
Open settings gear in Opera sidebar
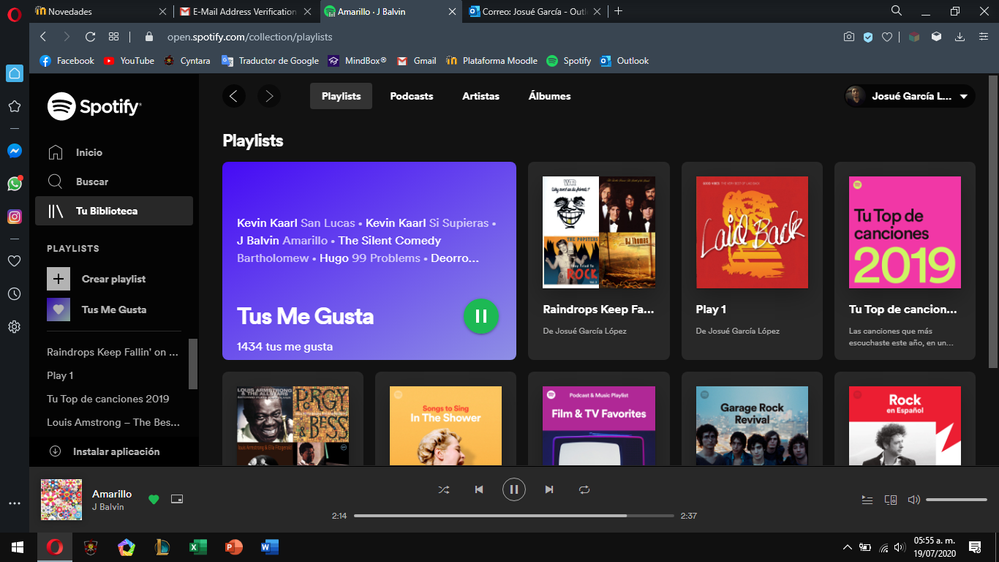pyautogui.click(x=14, y=327)
